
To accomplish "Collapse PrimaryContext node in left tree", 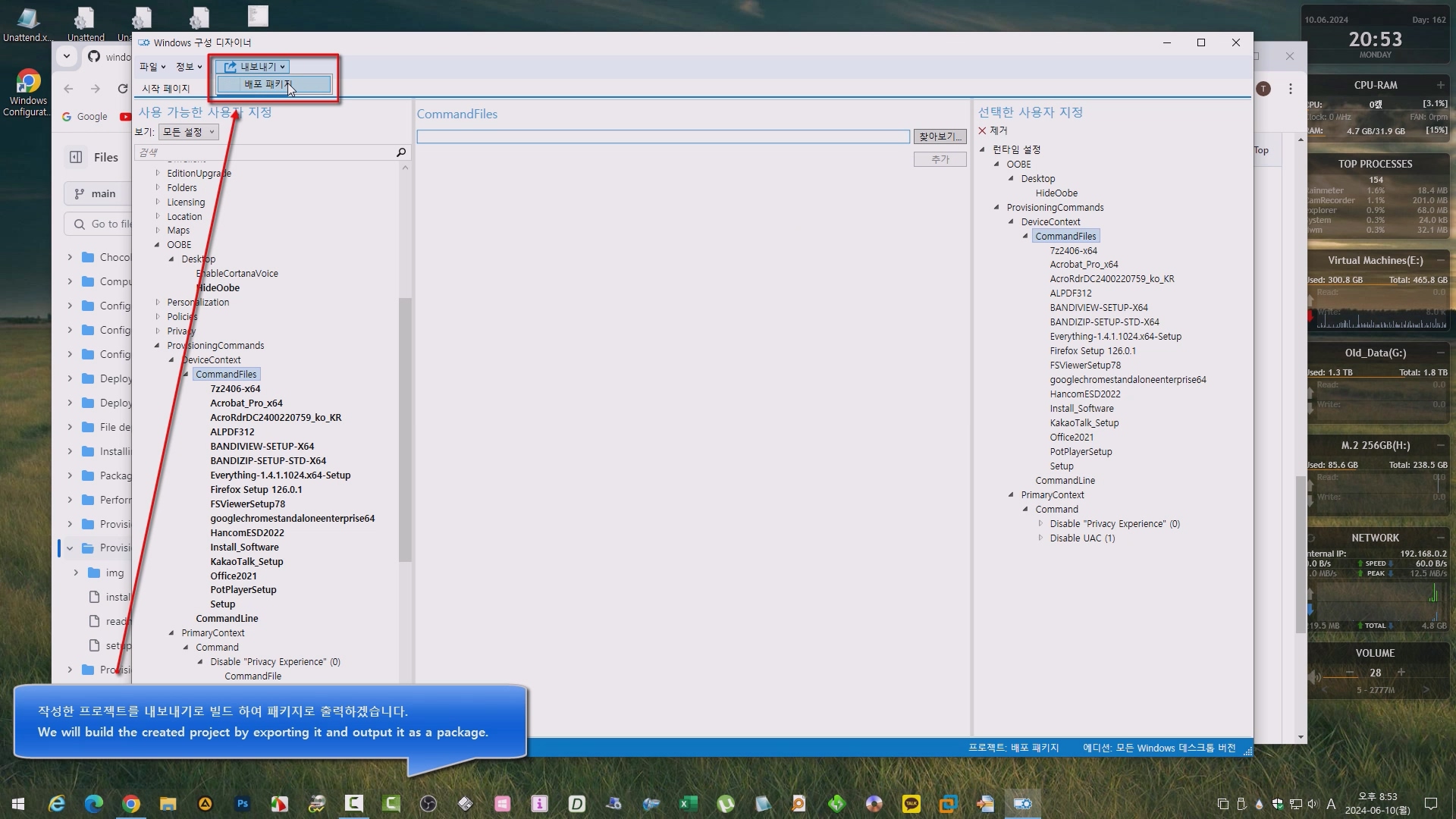I will 172,632.
